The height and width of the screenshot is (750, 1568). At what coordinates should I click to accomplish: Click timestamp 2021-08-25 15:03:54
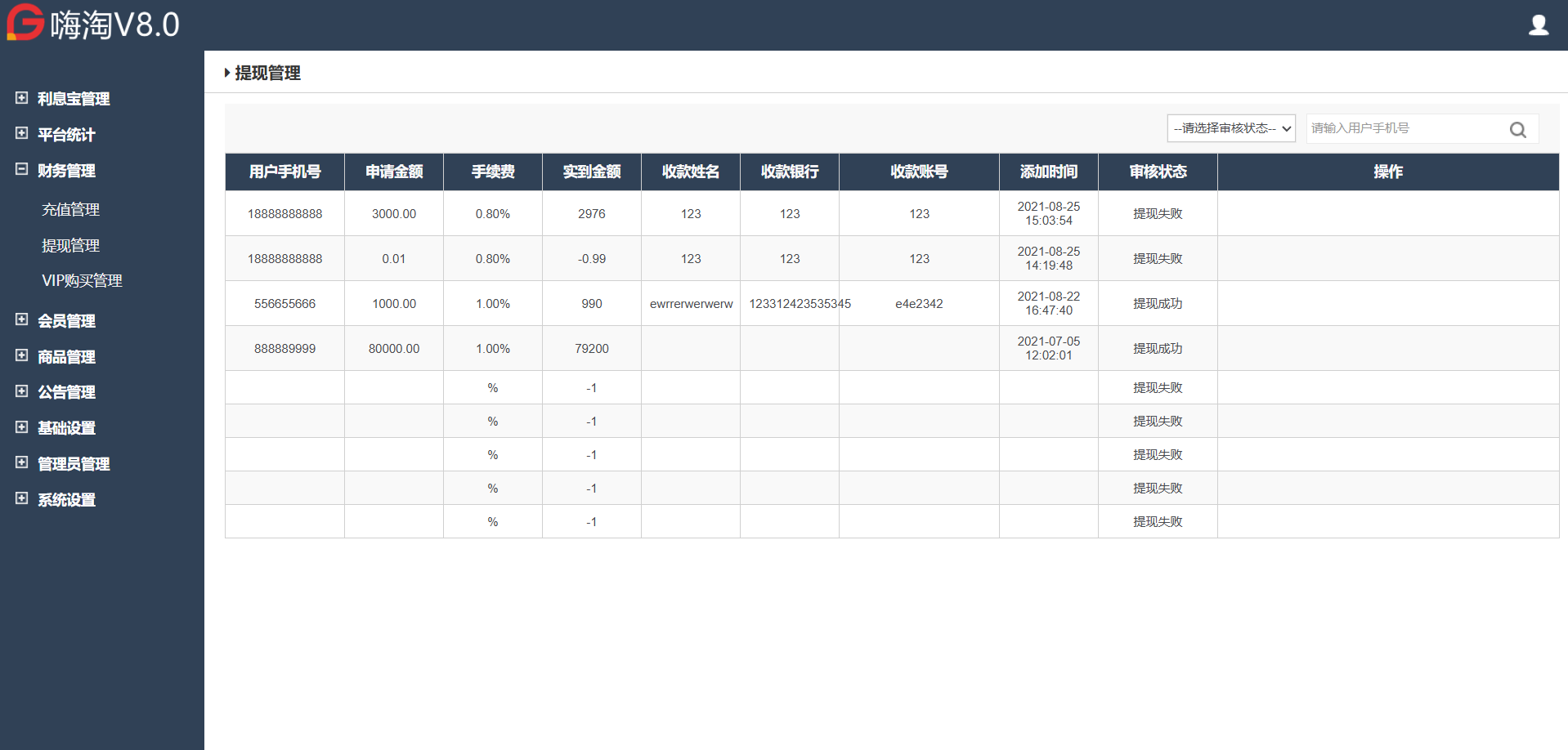pyautogui.click(x=1049, y=214)
